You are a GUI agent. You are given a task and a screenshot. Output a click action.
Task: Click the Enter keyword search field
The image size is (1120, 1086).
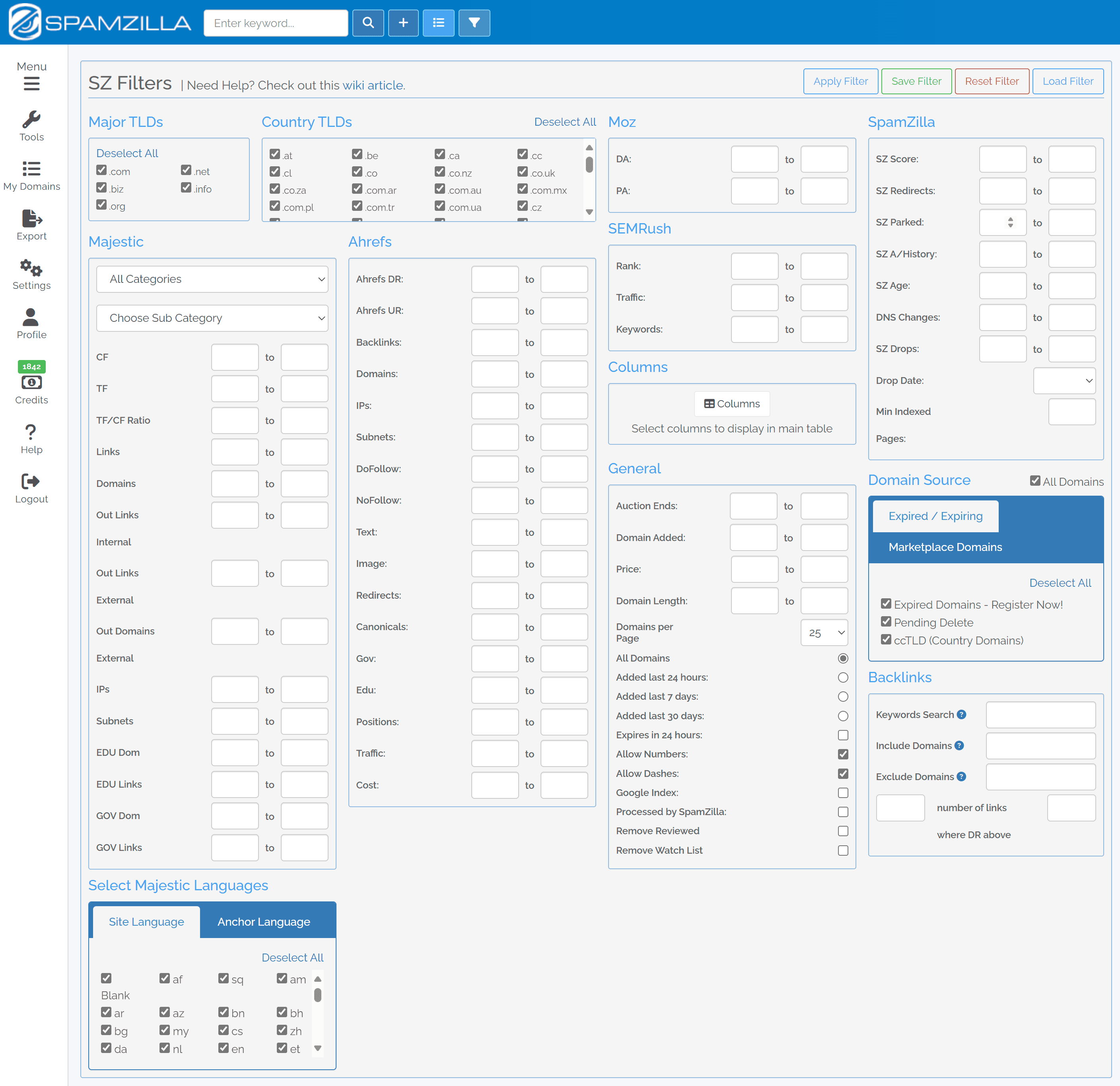tap(276, 23)
